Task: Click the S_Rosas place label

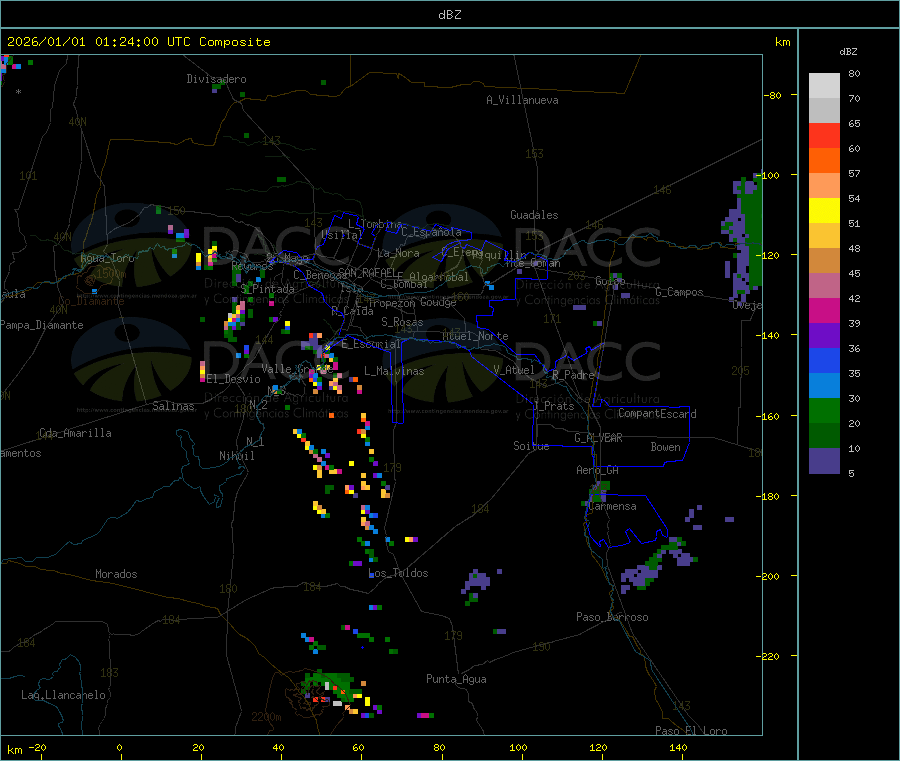Action: point(402,322)
